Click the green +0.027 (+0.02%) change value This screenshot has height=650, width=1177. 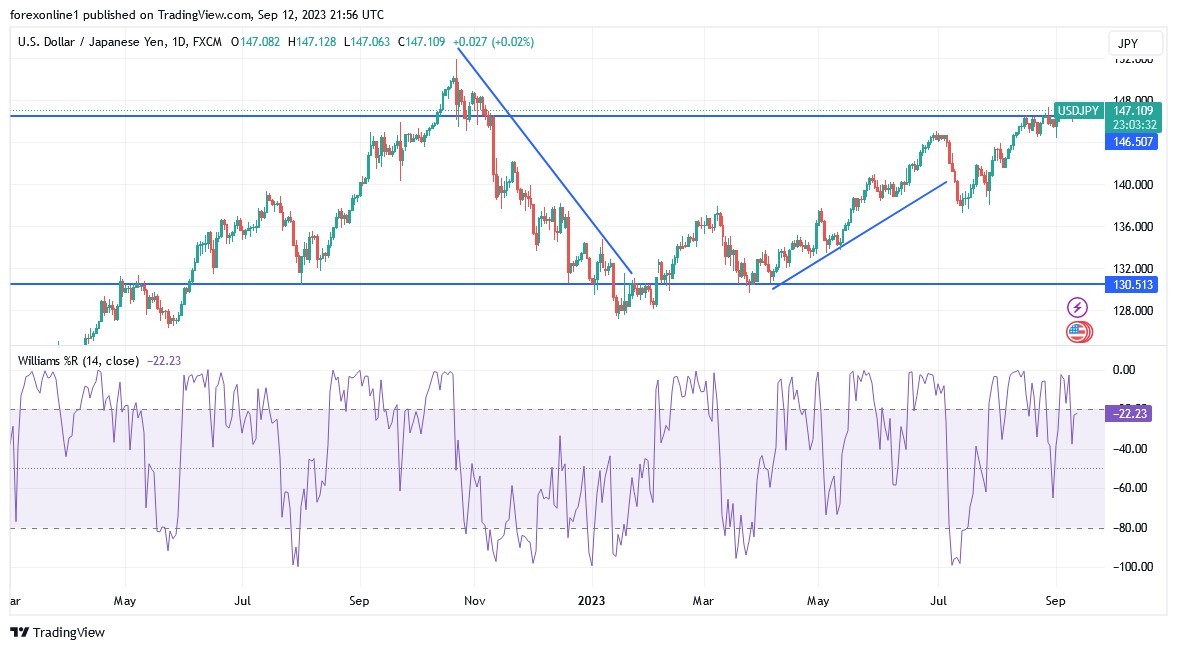point(493,42)
